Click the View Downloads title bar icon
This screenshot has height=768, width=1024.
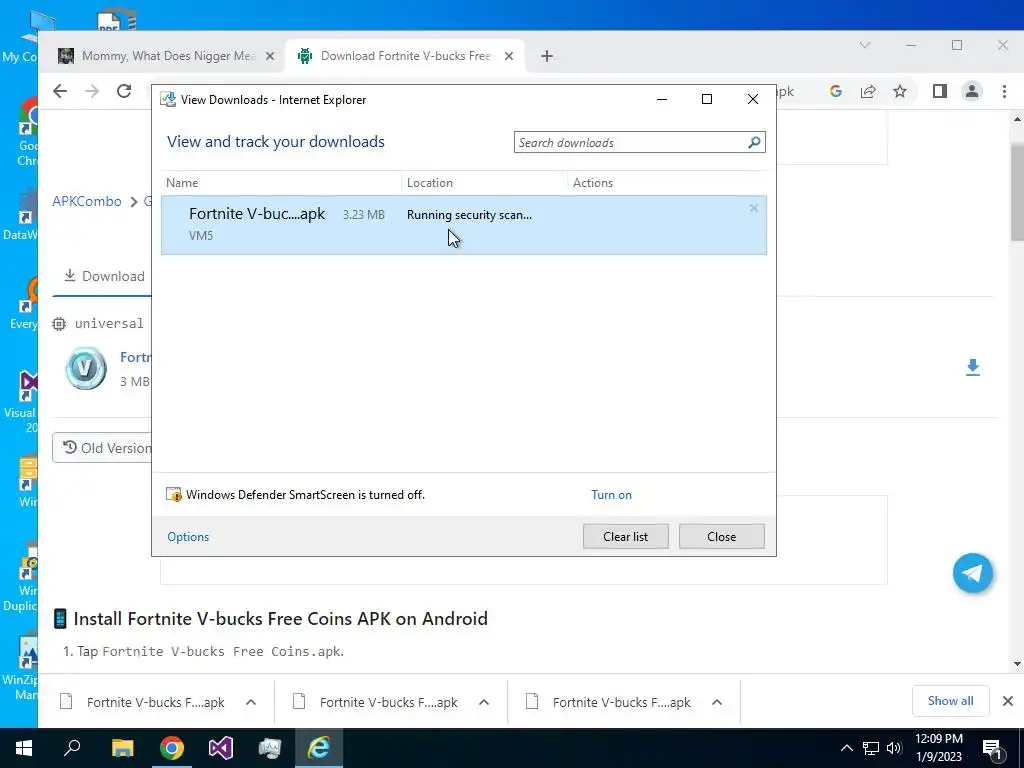pyautogui.click(x=168, y=99)
